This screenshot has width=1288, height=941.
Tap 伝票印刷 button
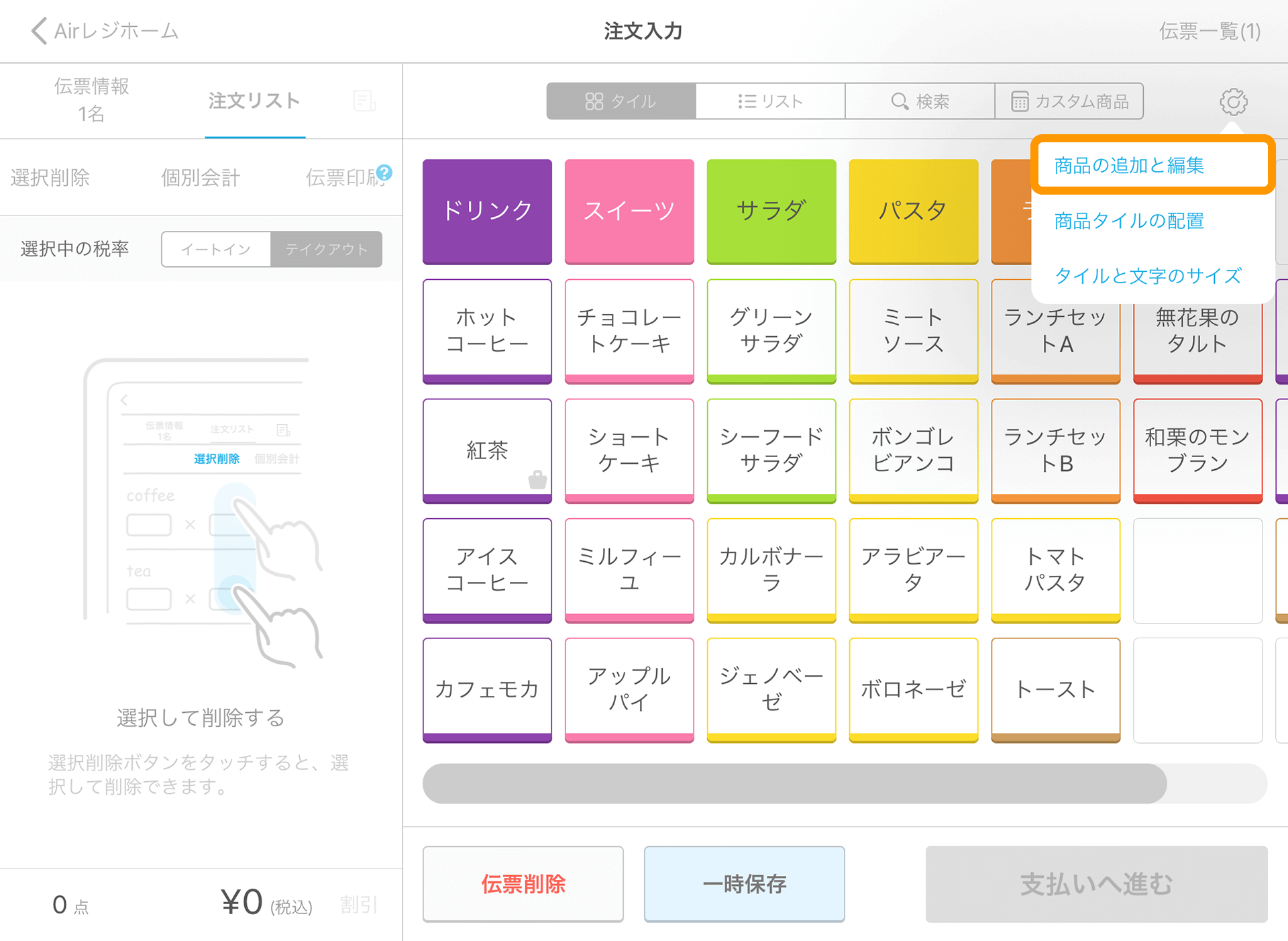coord(343,177)
